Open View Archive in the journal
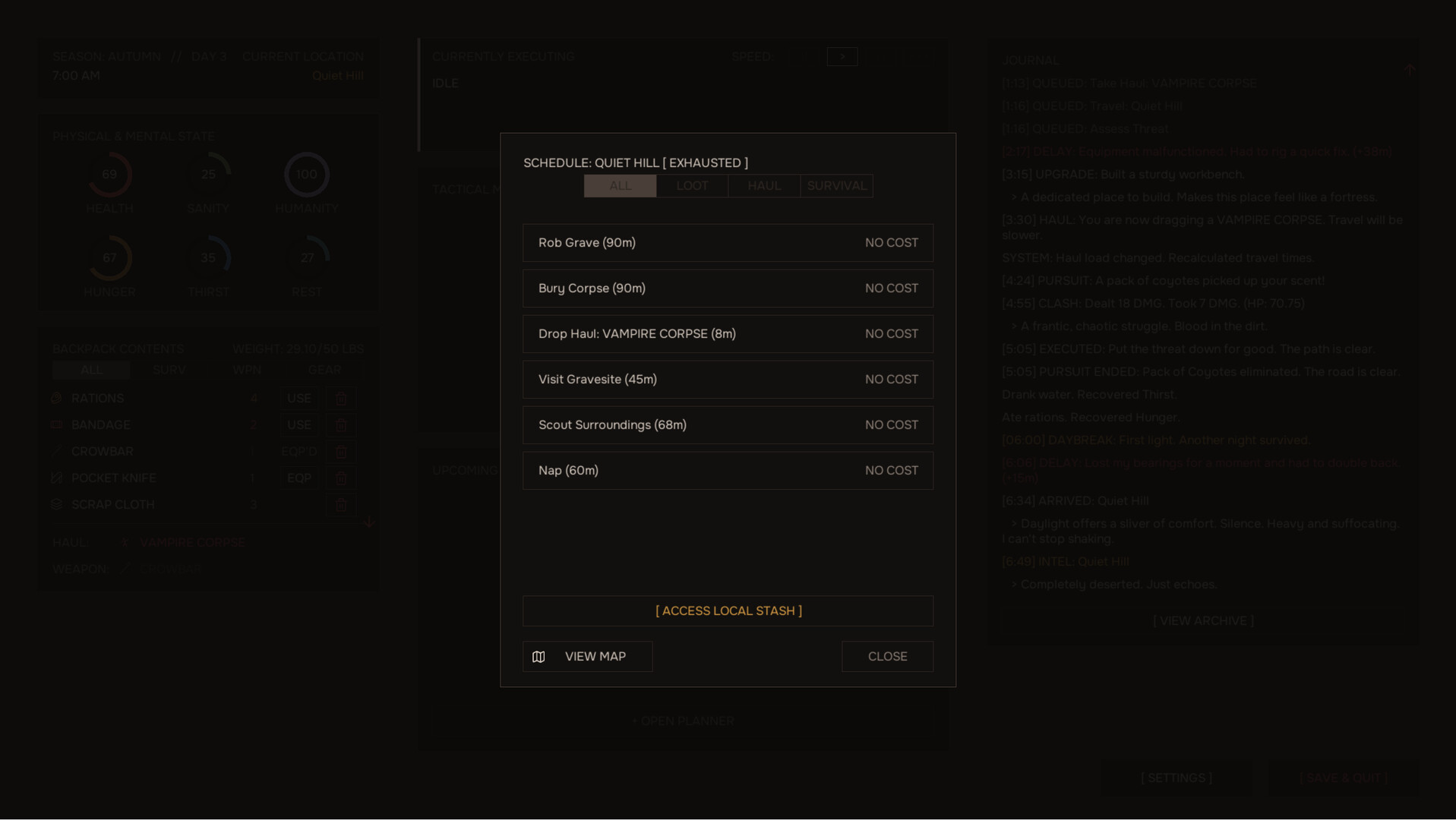 [1203, 621]
